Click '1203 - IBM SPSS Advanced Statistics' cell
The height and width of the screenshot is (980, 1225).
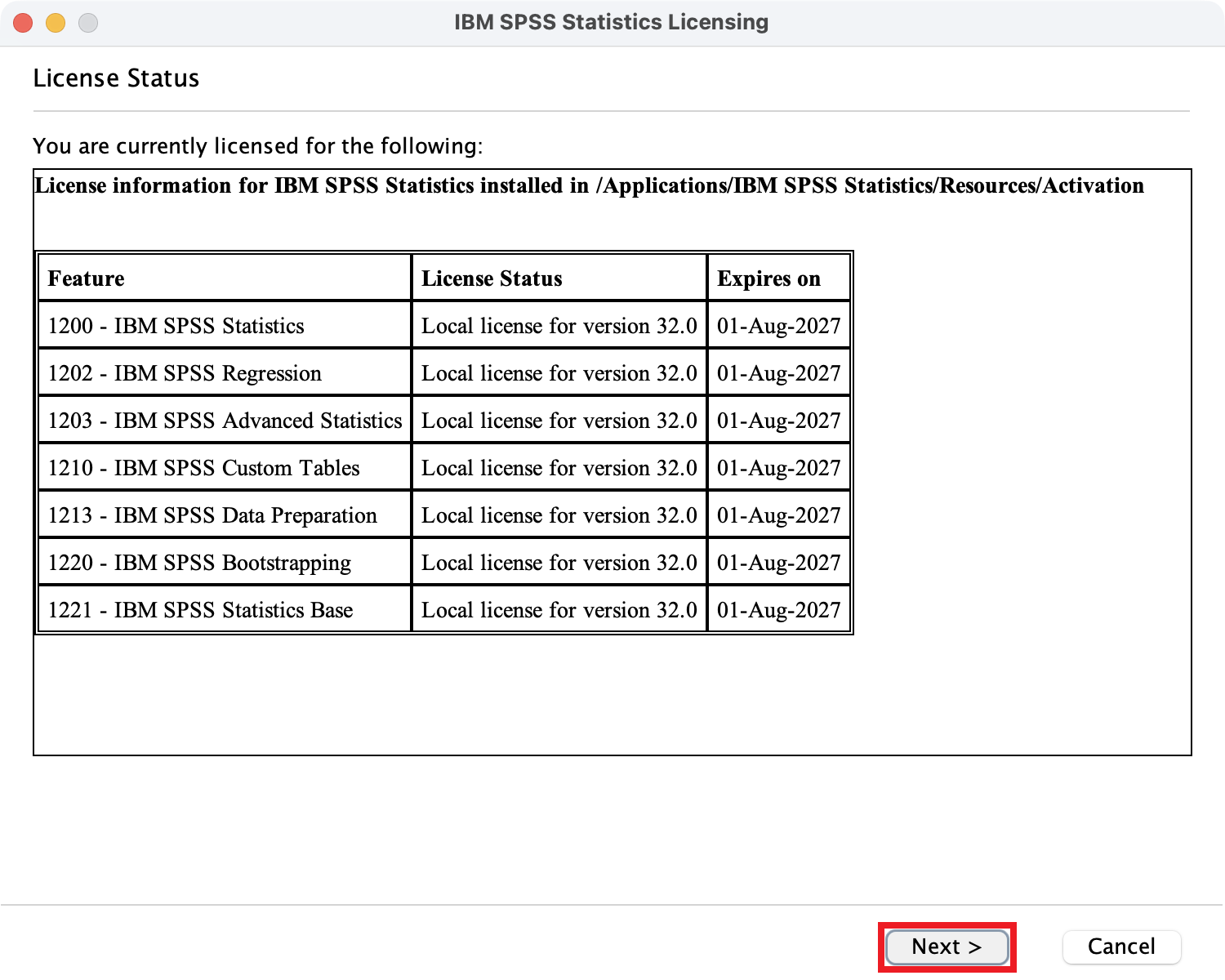point(225,420)
